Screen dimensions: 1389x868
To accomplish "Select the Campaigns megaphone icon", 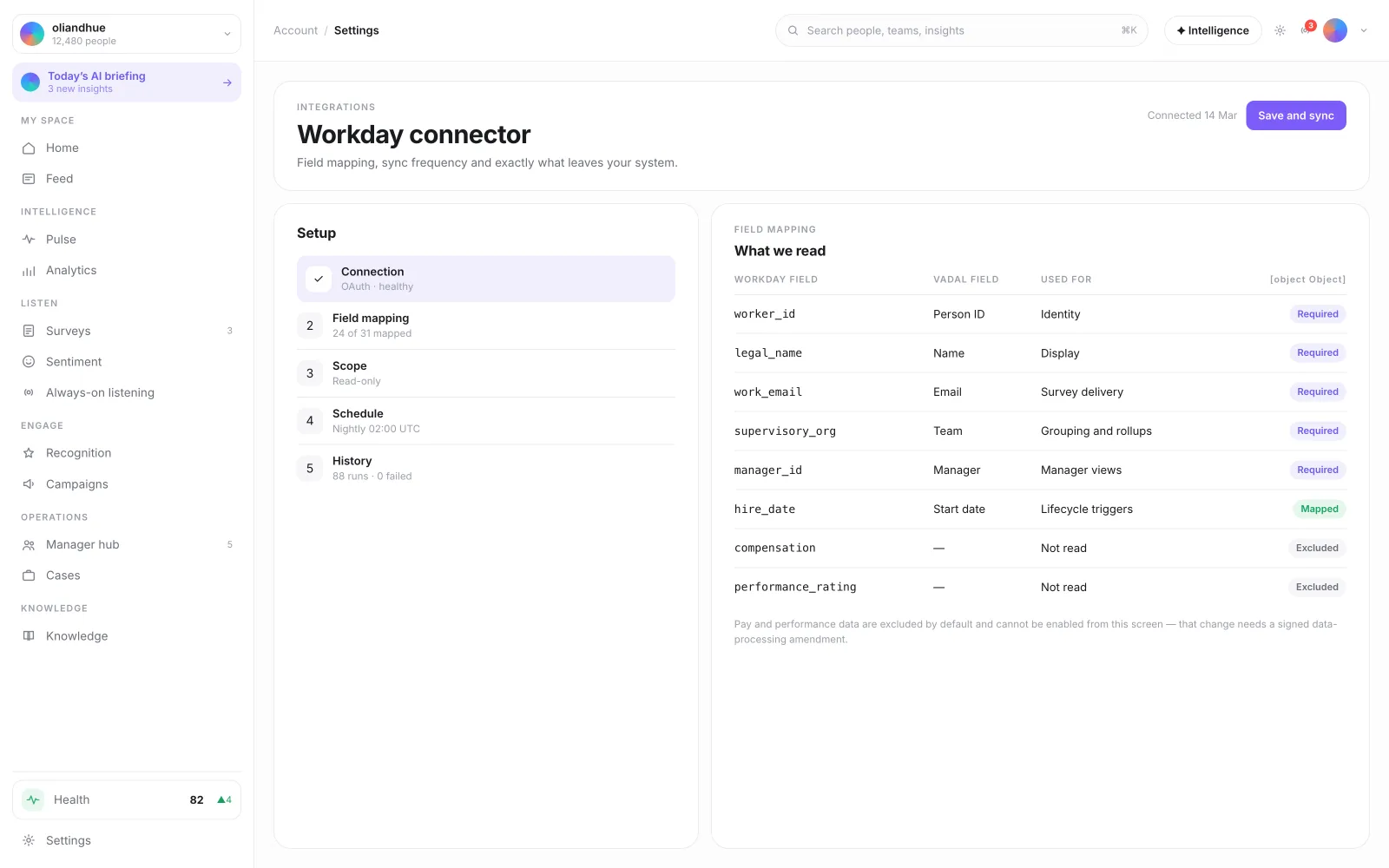I will coord(29,484).
